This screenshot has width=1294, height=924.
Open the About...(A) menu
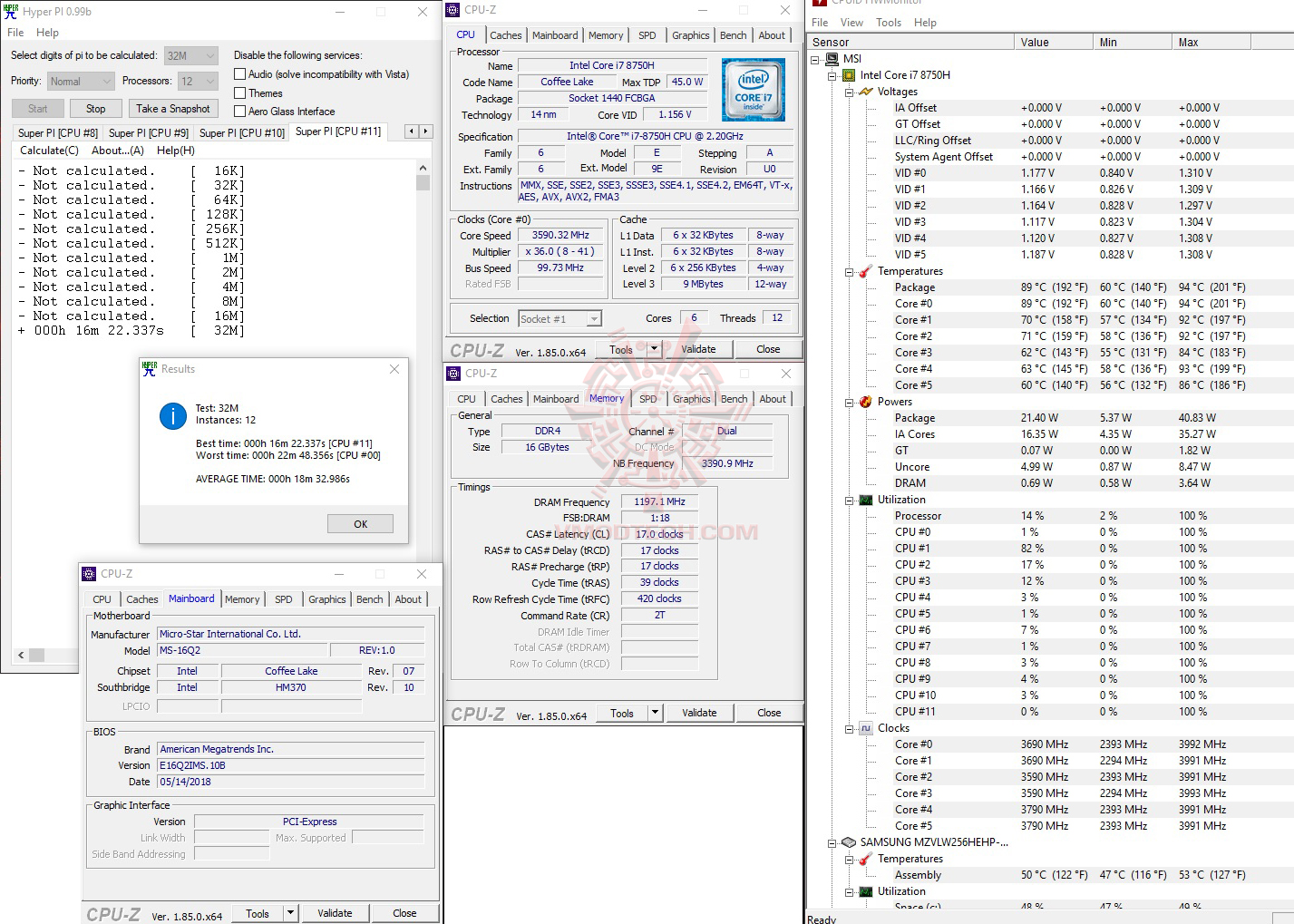pyautogui.click(x=118, y=151)
